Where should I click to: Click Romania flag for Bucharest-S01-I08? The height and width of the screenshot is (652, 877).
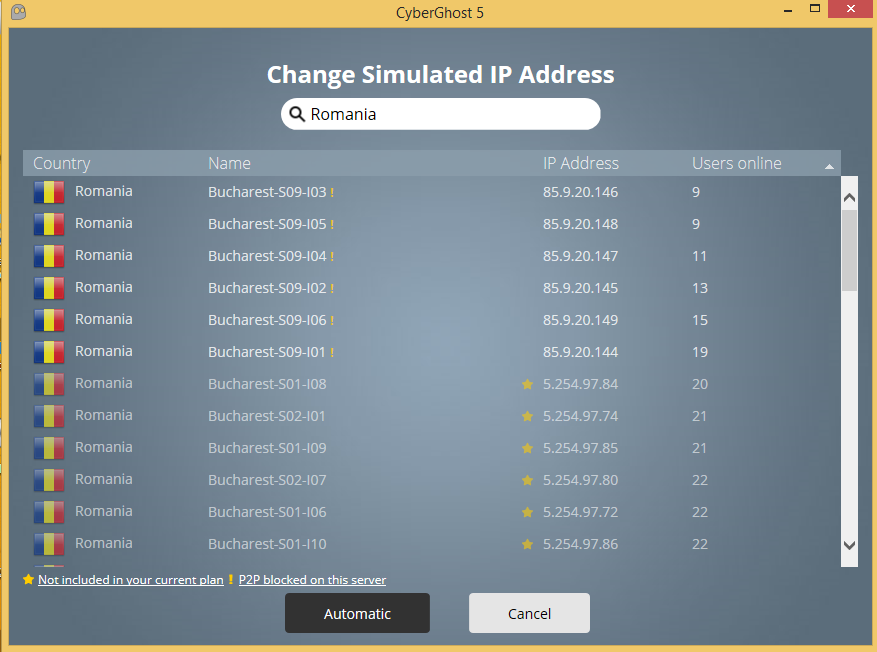(x=49, y=384)
